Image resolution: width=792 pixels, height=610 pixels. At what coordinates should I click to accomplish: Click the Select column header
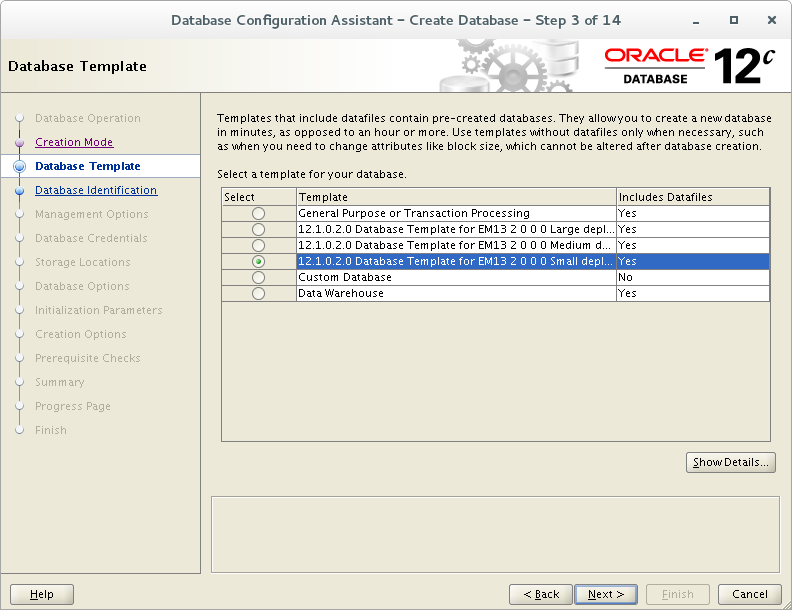(259, 197)
